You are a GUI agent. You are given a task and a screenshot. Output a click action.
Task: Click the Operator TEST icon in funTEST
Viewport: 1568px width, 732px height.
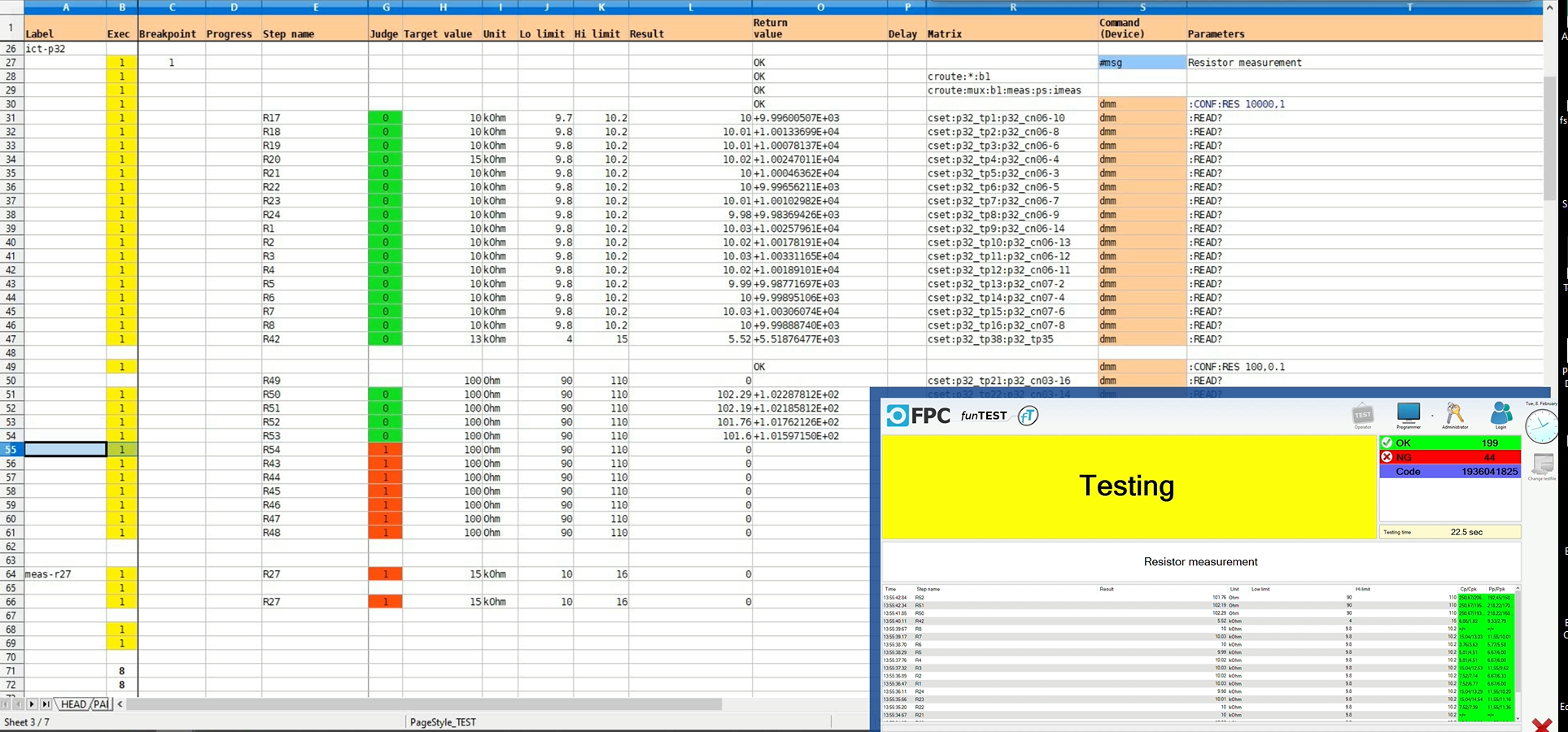pos(1362,415)
